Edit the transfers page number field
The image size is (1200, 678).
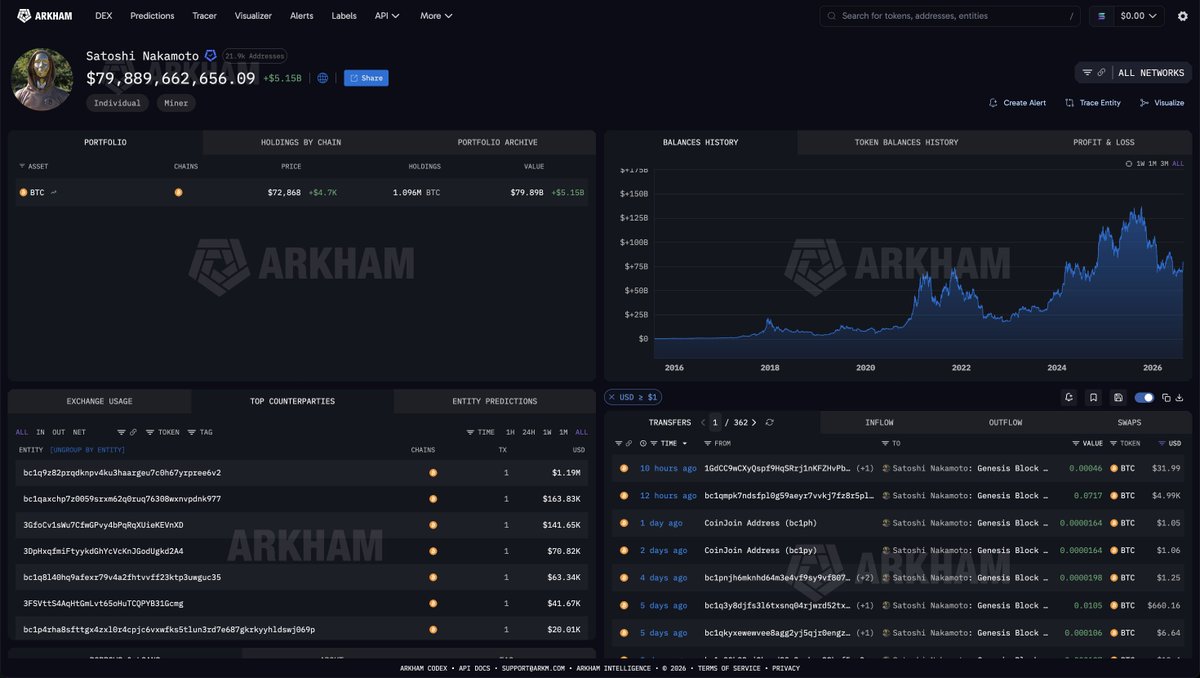click(x=715, y=423)
